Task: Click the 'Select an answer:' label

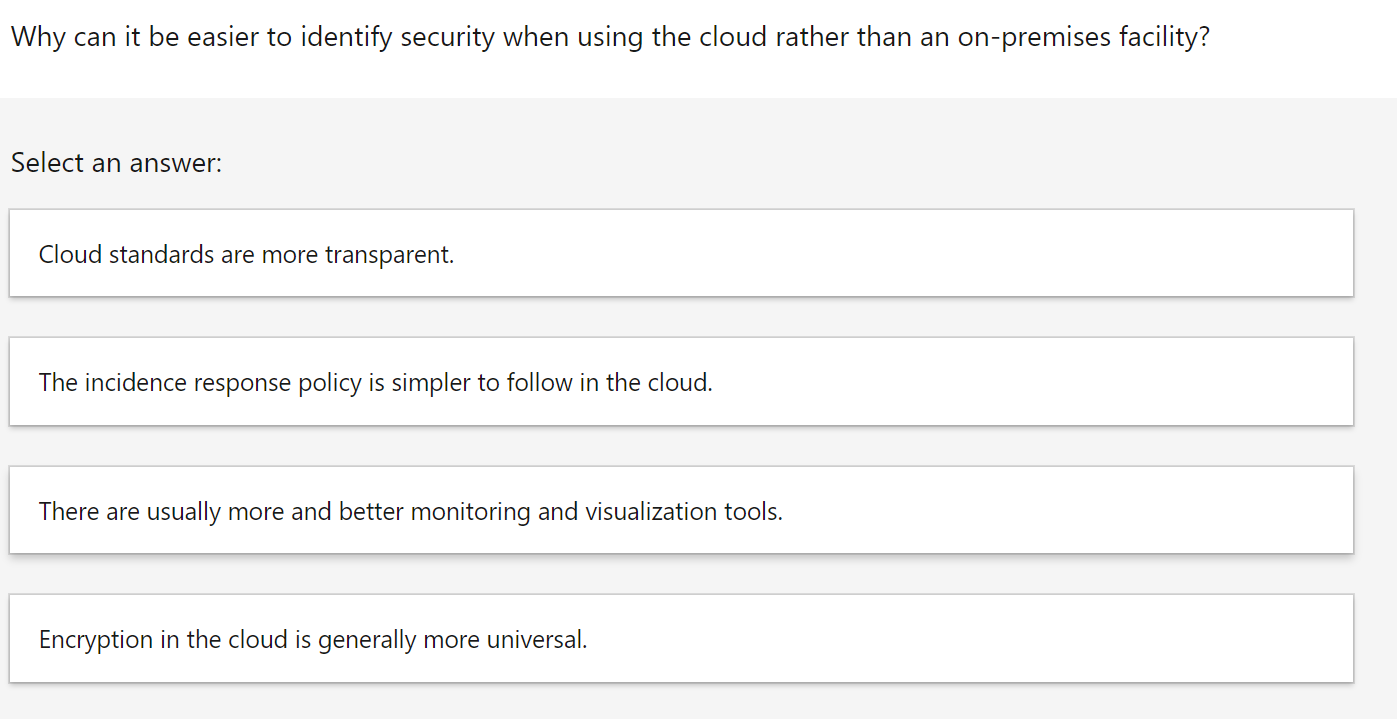Action: 113,162
